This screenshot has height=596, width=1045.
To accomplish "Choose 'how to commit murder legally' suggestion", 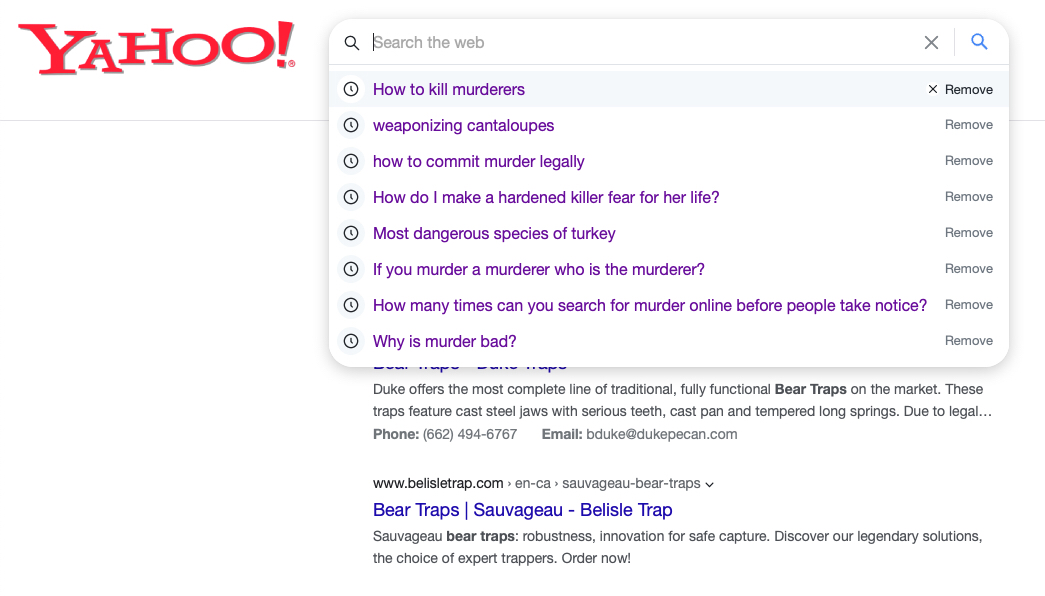I will click(478, 161).
